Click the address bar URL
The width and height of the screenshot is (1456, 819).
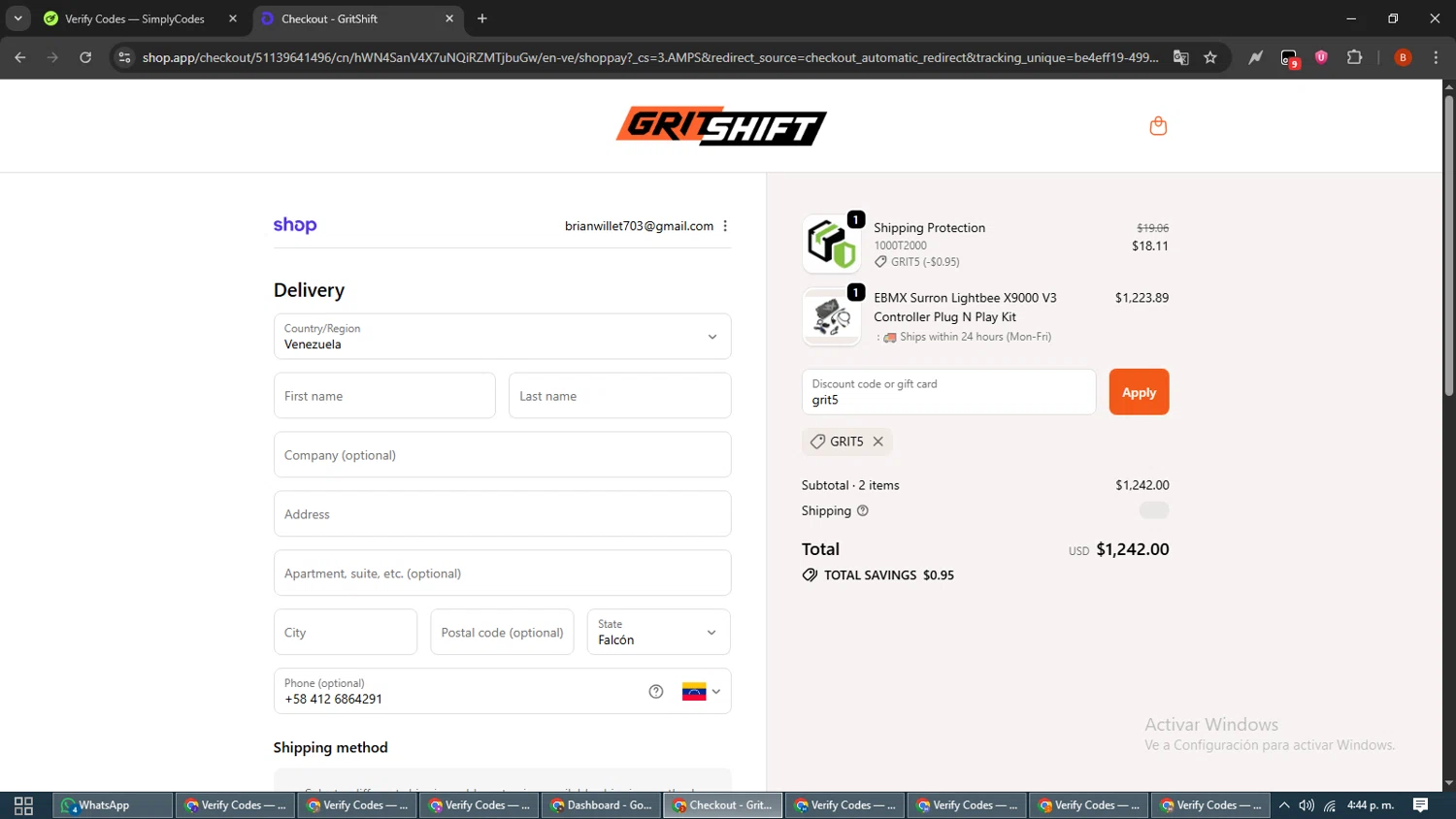click(x=650, y=57)
